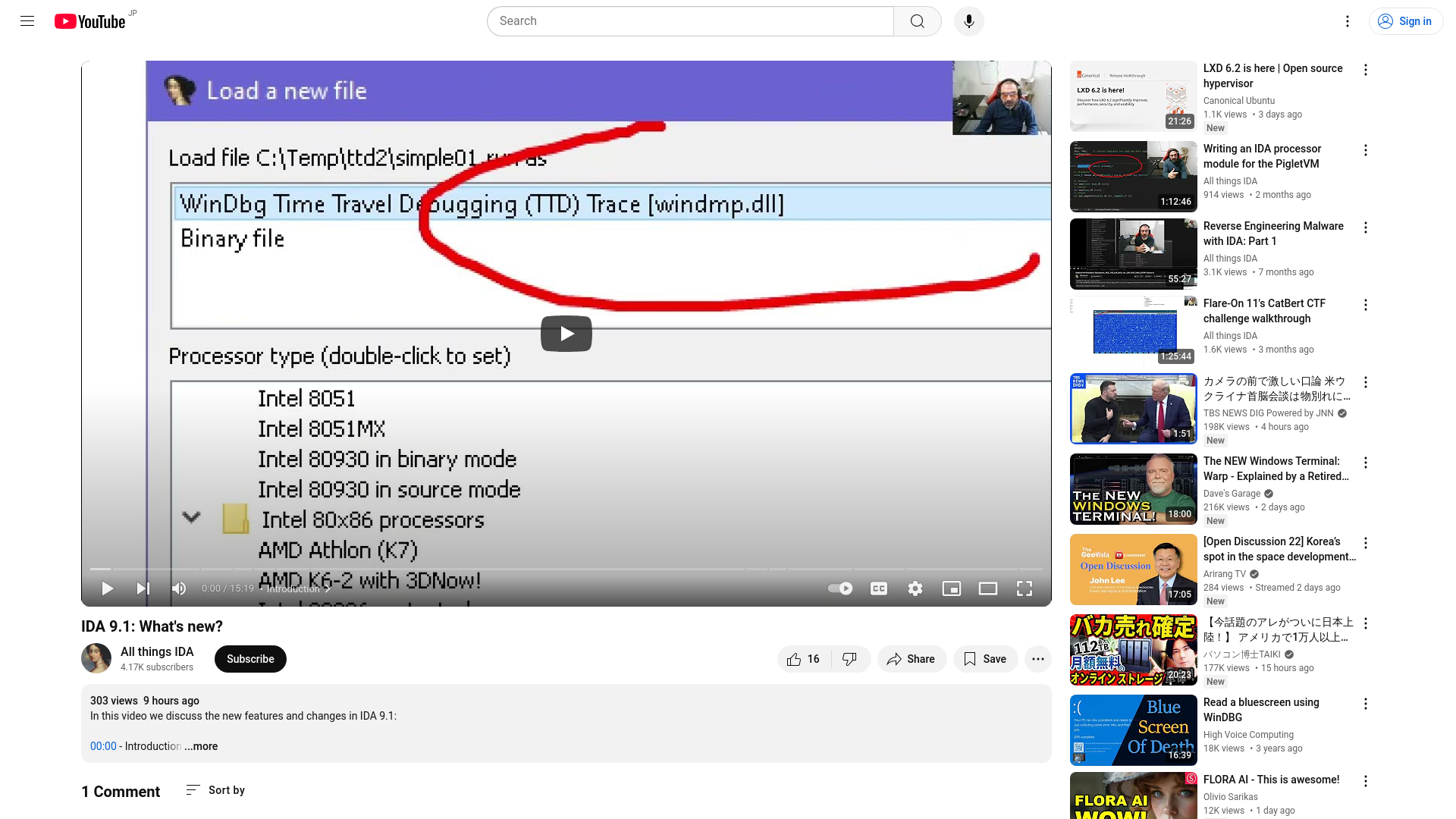This screenshot has height=819, width=1456.
Task: Toggle video mute button
Action: (x=179, y=588)
